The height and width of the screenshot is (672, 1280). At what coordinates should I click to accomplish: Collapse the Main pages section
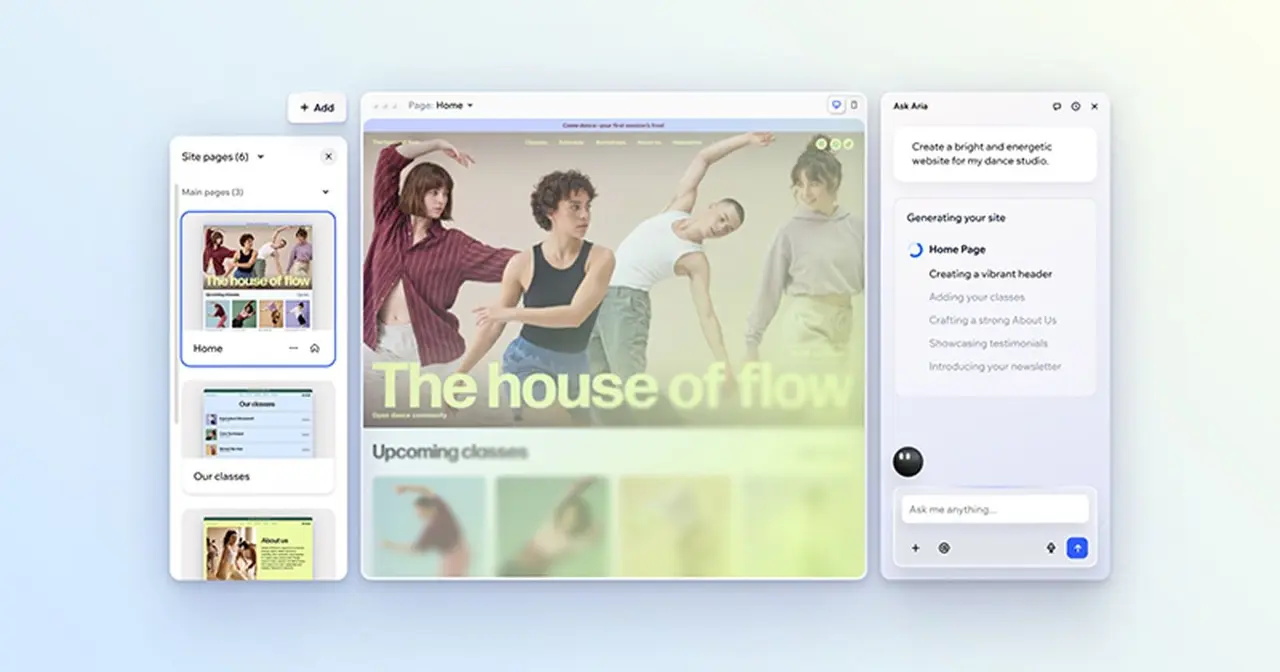(x=325, y=192)
